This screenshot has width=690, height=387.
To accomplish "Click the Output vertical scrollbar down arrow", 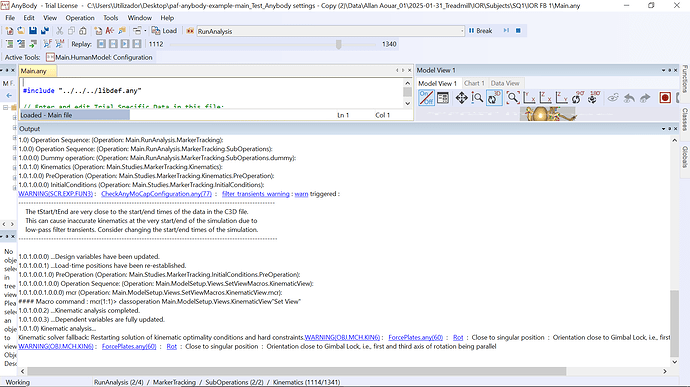I will tap(675, 362).
